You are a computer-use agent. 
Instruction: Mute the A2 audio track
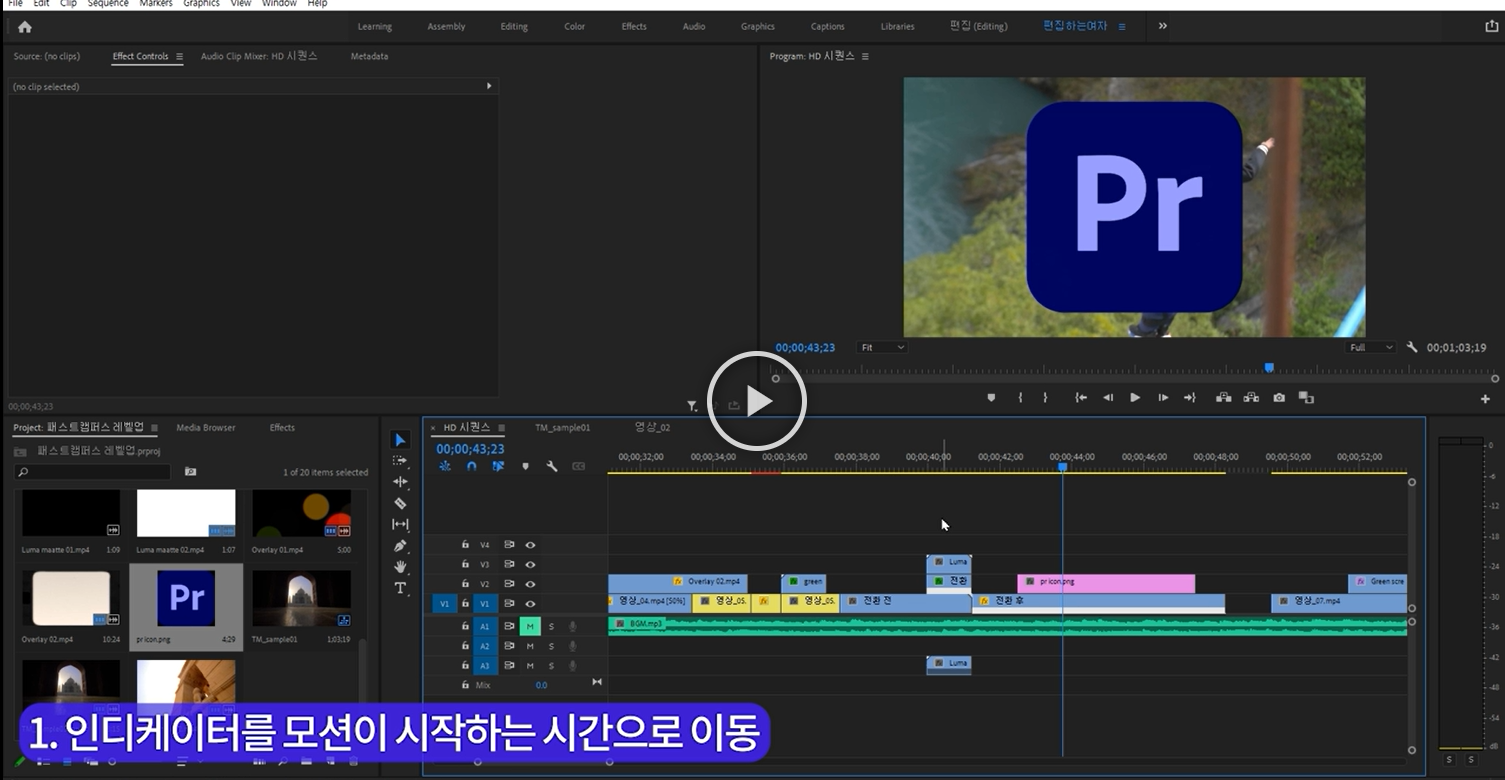point(530,646)
